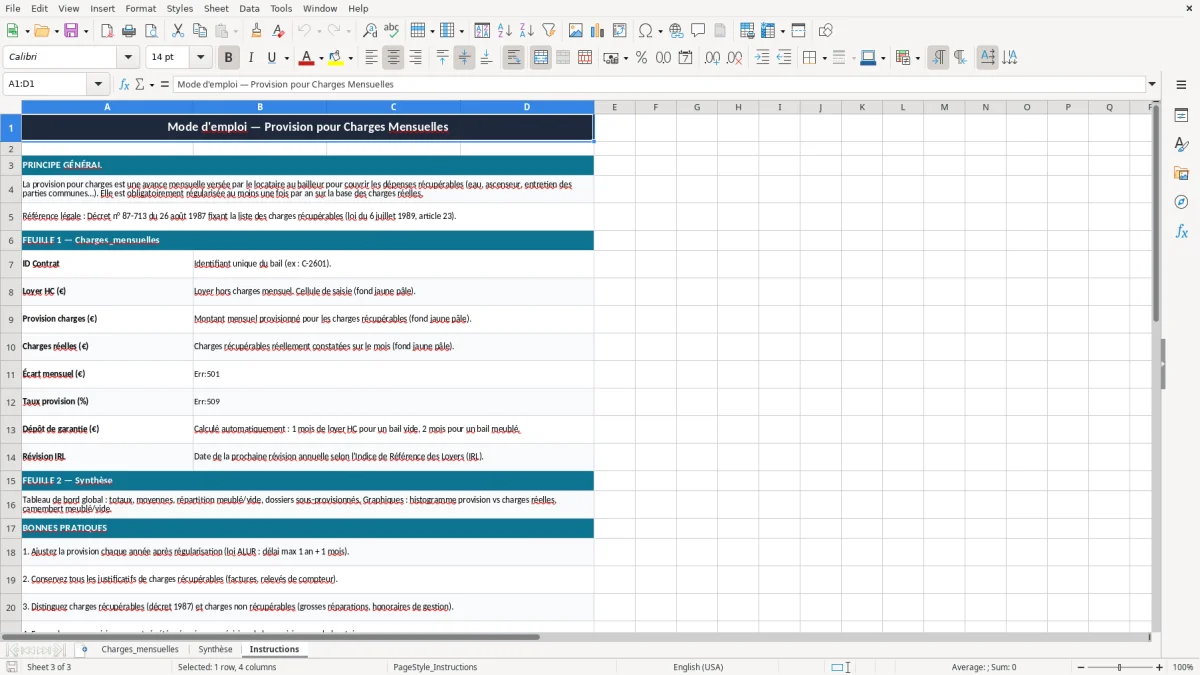Open the Borders dropdown arrow
The image size is (1200, 675).
pos(824,58)
